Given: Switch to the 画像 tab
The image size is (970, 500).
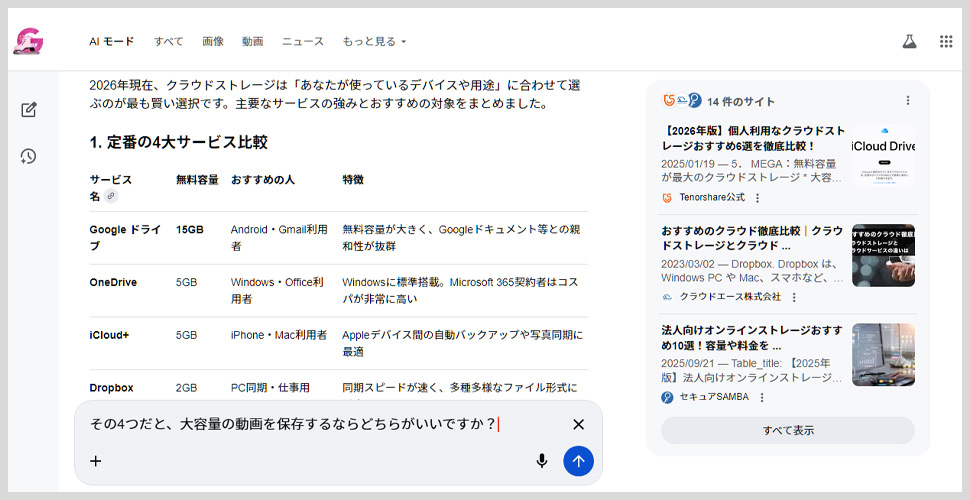Looking at the screenshot, I should pos(213,41).
